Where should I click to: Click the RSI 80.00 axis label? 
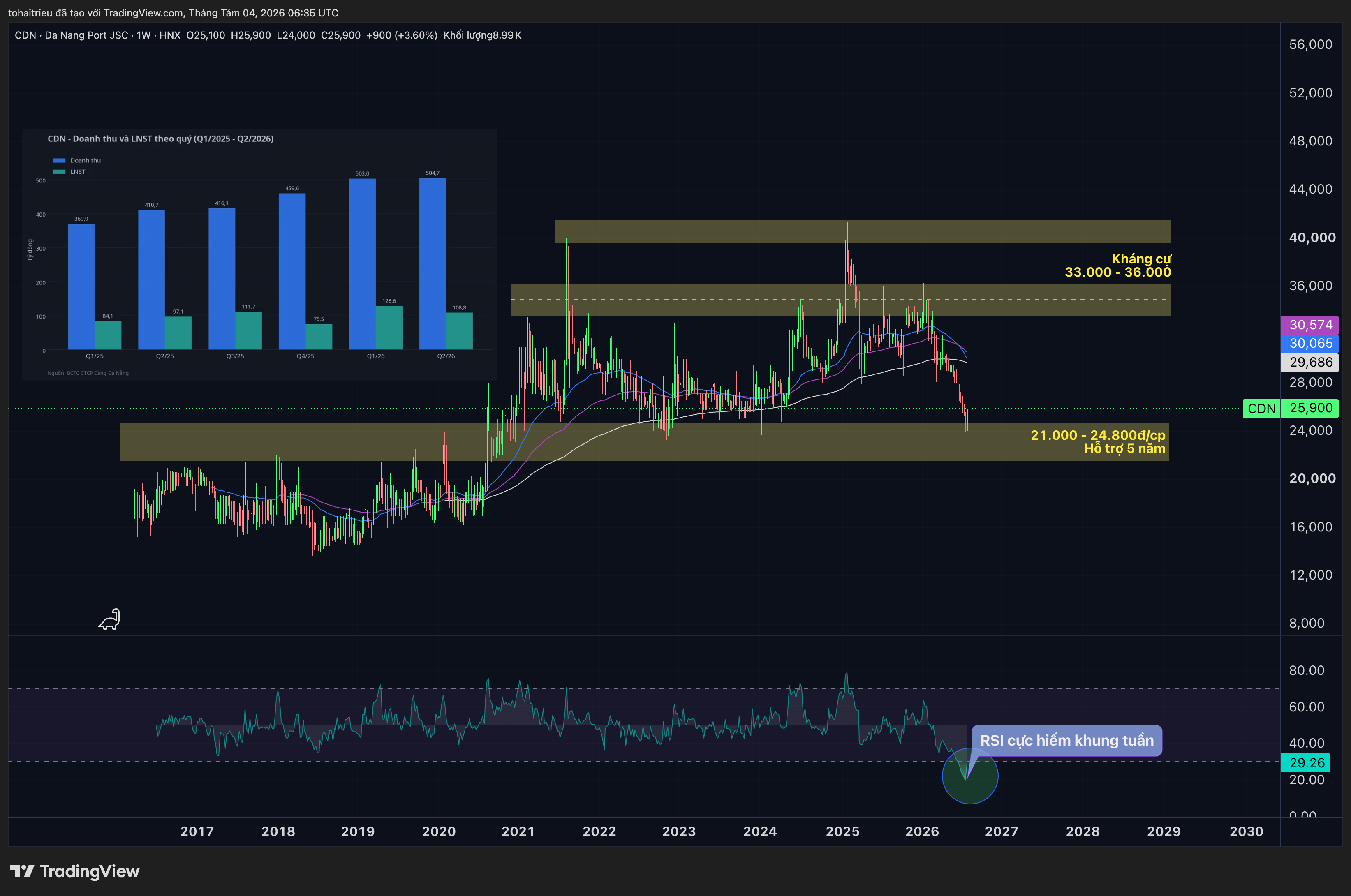click(1307, 670)
